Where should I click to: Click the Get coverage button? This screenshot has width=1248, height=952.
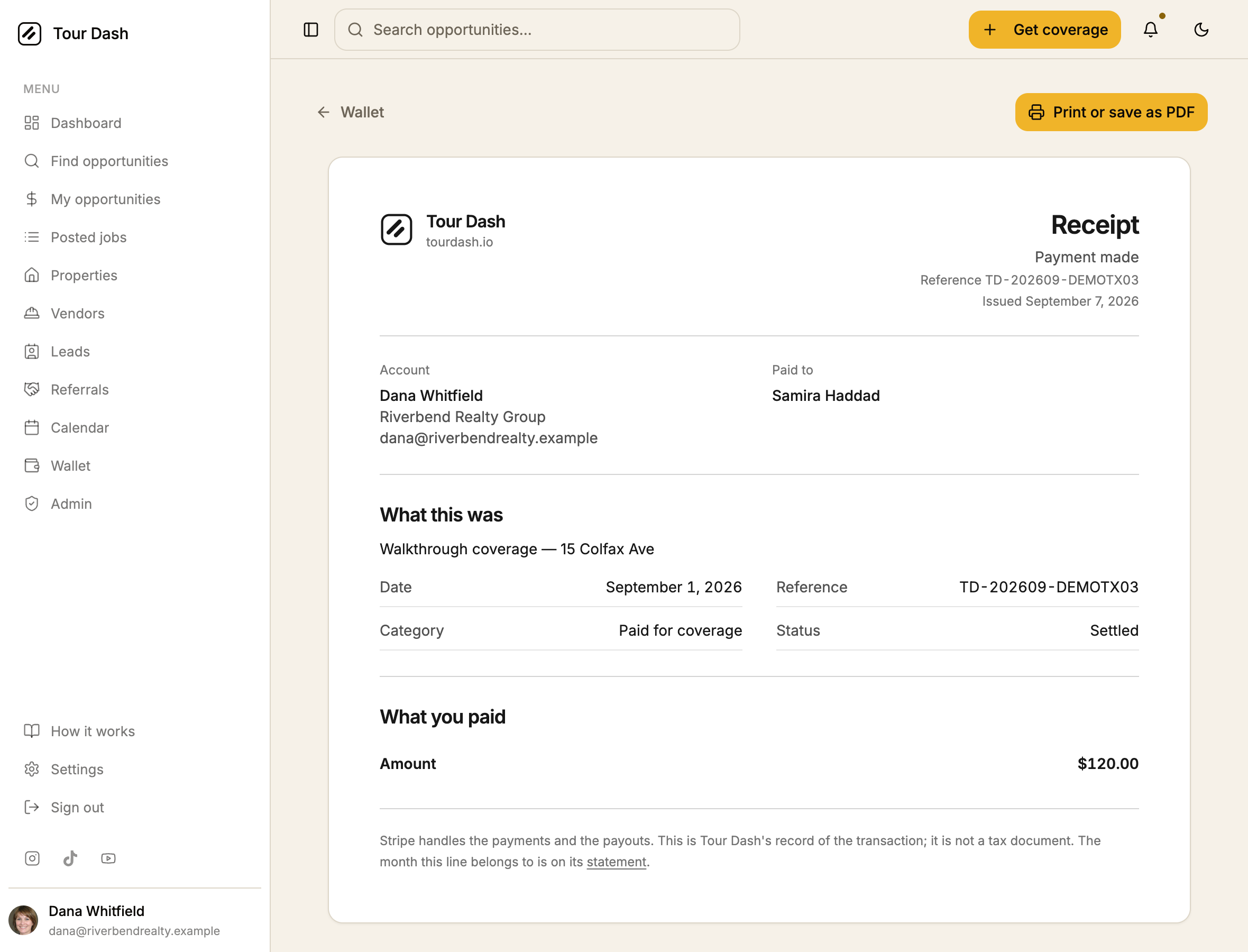(x=1044, y=30)
